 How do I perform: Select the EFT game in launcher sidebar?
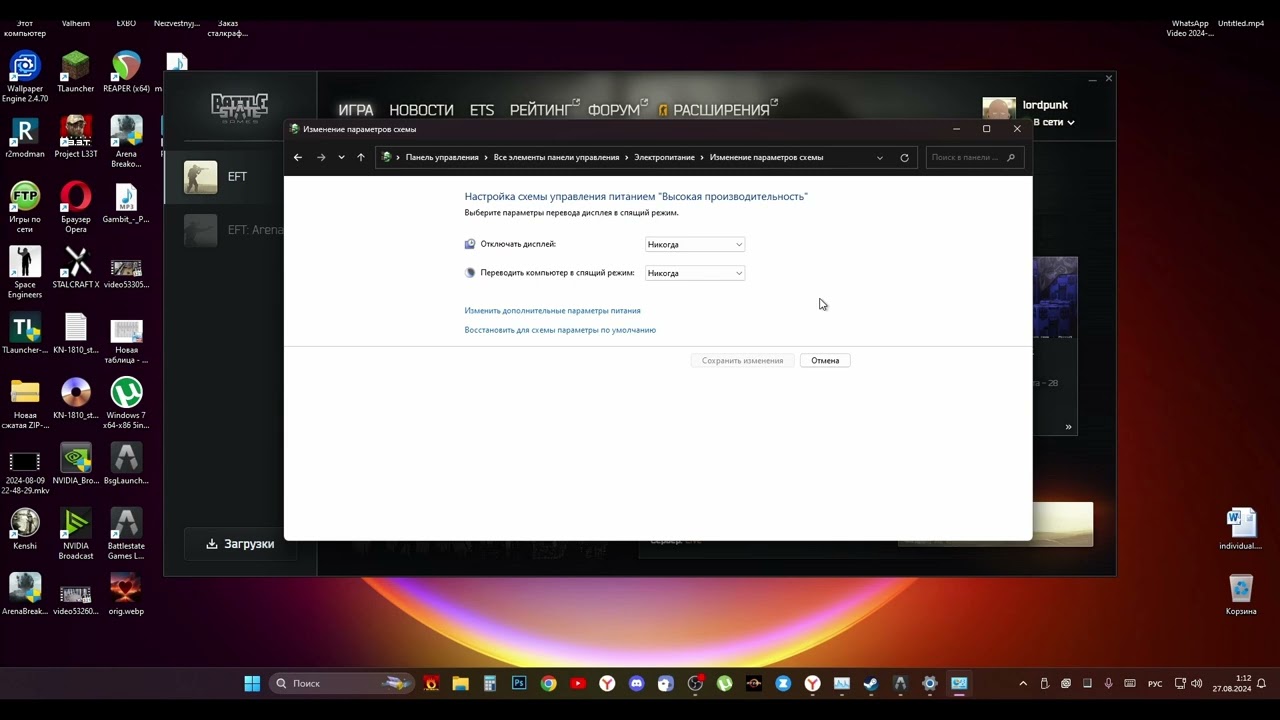point(223,177)
